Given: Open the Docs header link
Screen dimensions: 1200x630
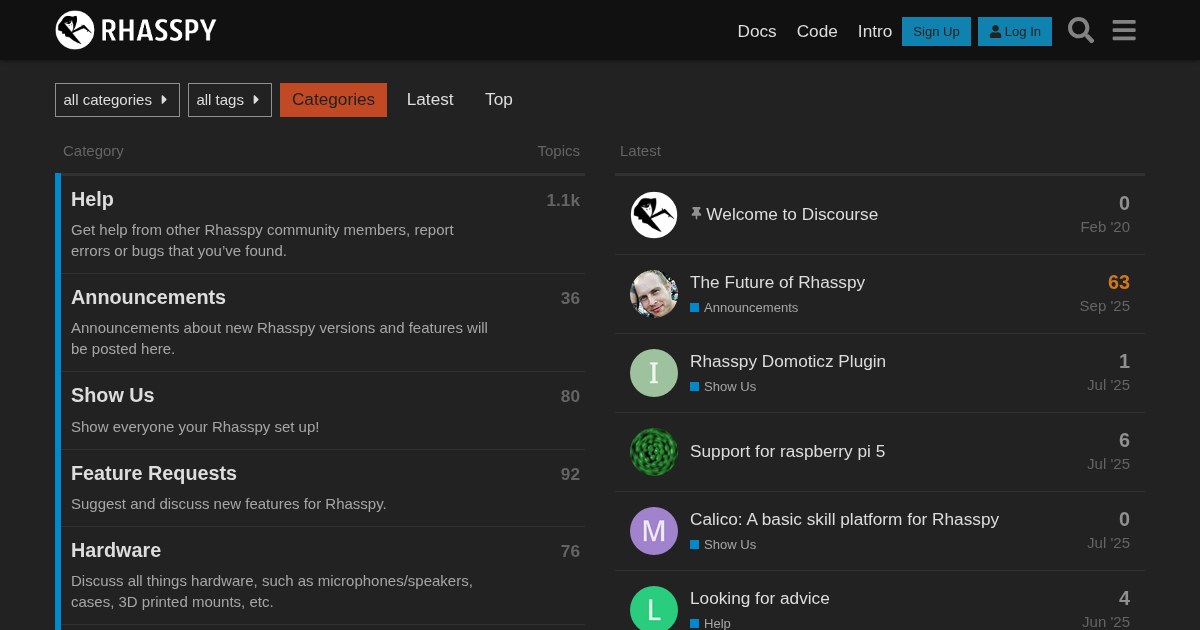Looking at the screenshot, I should [x=757, y=31].
